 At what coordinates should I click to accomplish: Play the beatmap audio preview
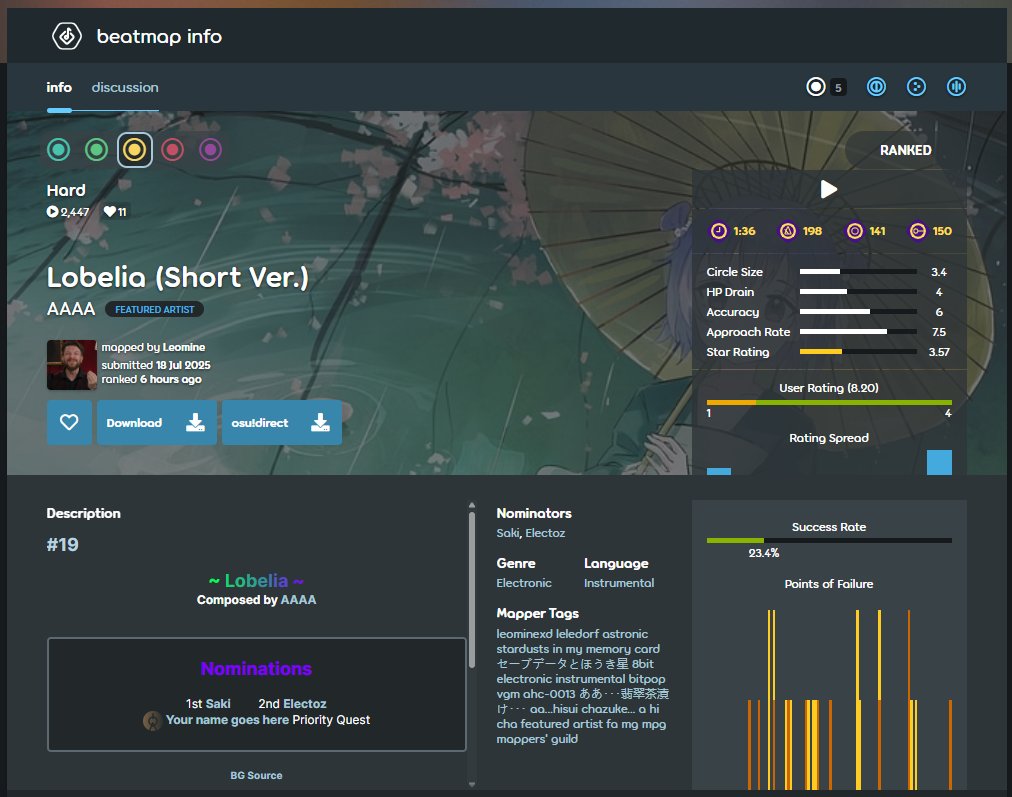[829, 189]
